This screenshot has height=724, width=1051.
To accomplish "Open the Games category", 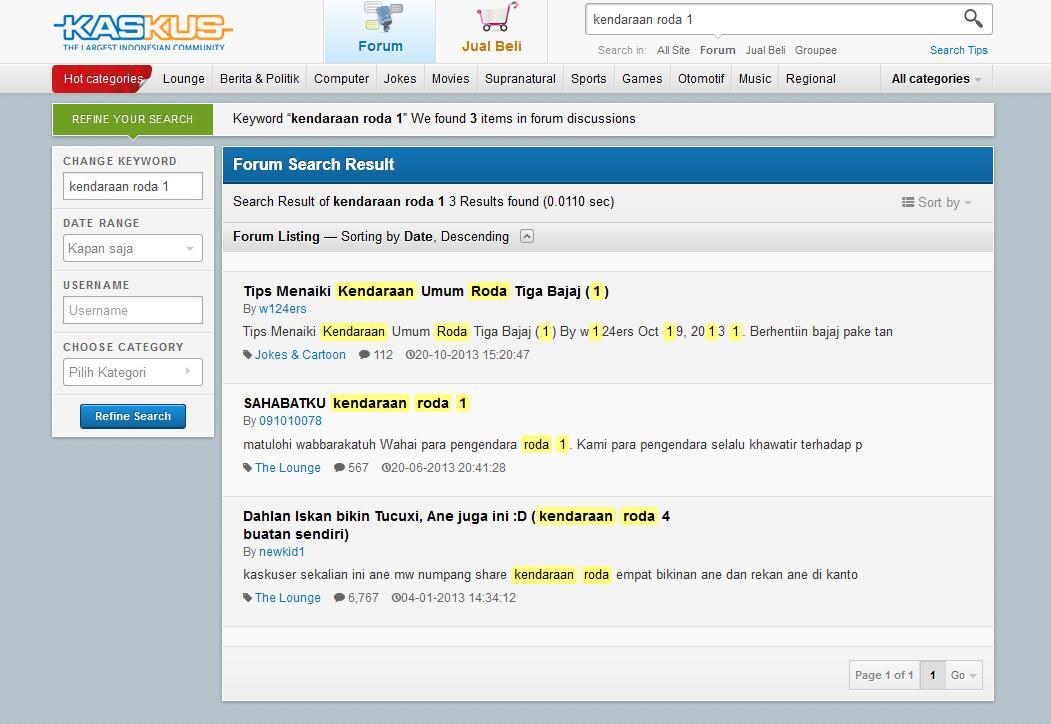I will 642,79.
